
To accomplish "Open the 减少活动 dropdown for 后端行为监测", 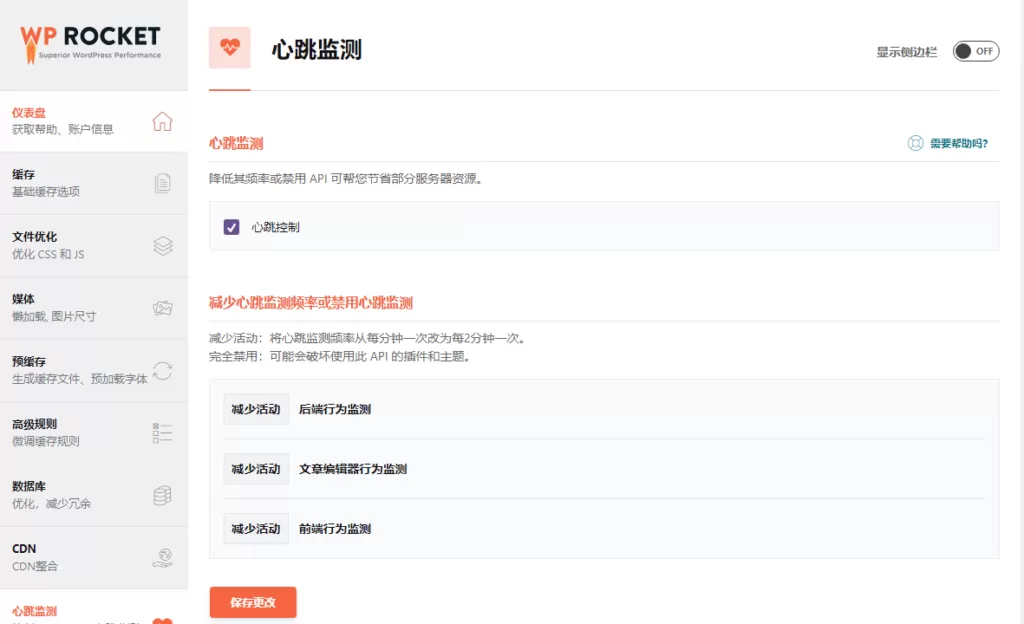I will (x=254, y=409).
